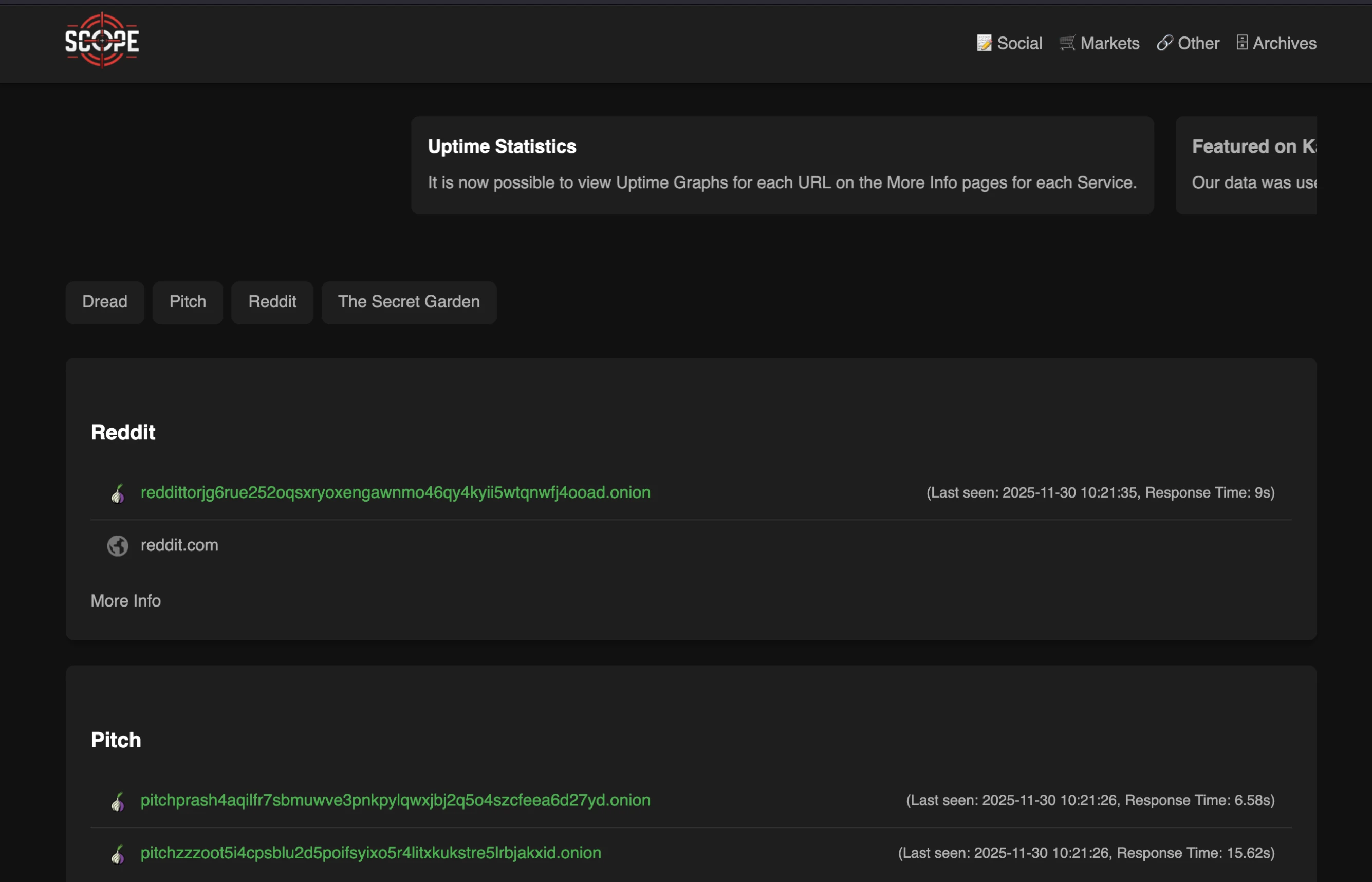Viewport: 1372px width, 882px height.
Task: Click the chain link icon next to Other
Action: [1165, 43]
